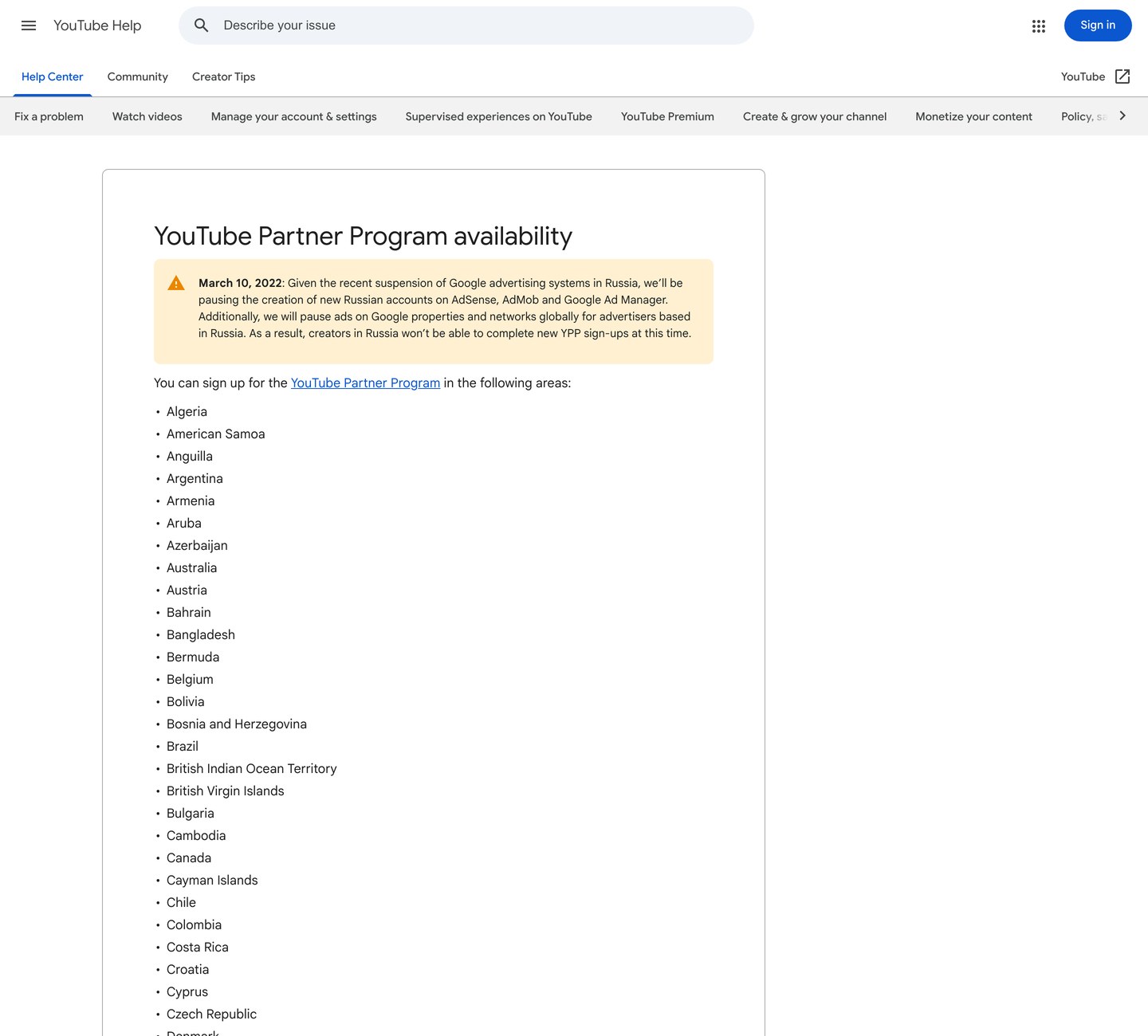Select Aruba in the list
The width and height of the screenshot is (1148, 1036).
pos(184,523)
